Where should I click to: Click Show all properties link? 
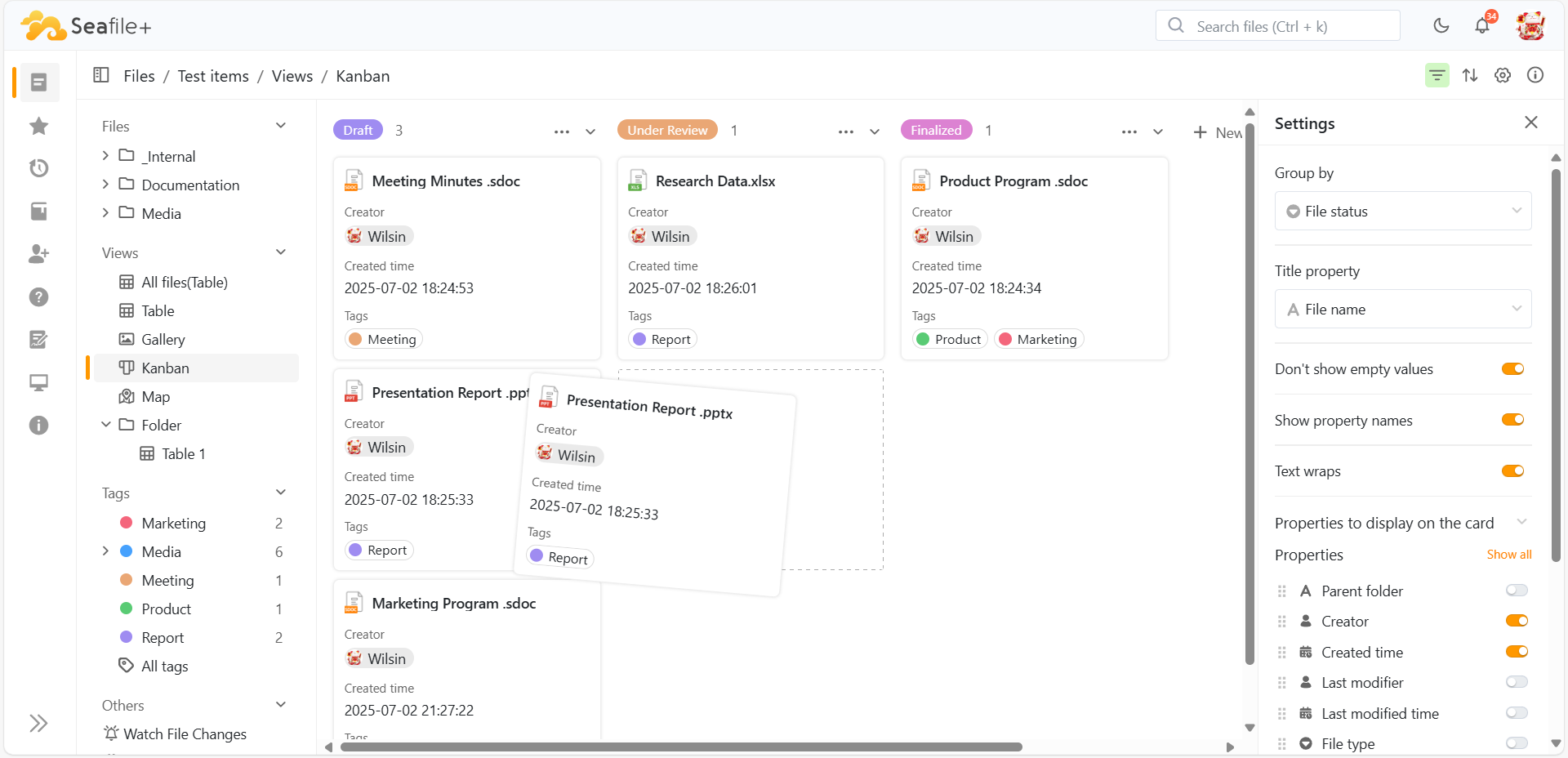point(1508,555)
